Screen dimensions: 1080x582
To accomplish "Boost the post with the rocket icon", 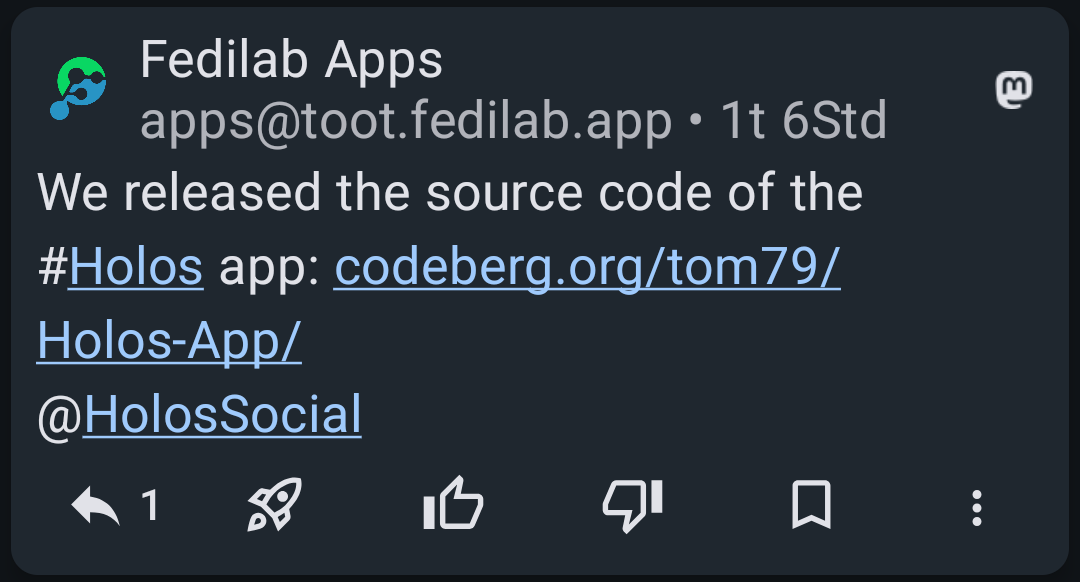I will (x=274, y=505).
